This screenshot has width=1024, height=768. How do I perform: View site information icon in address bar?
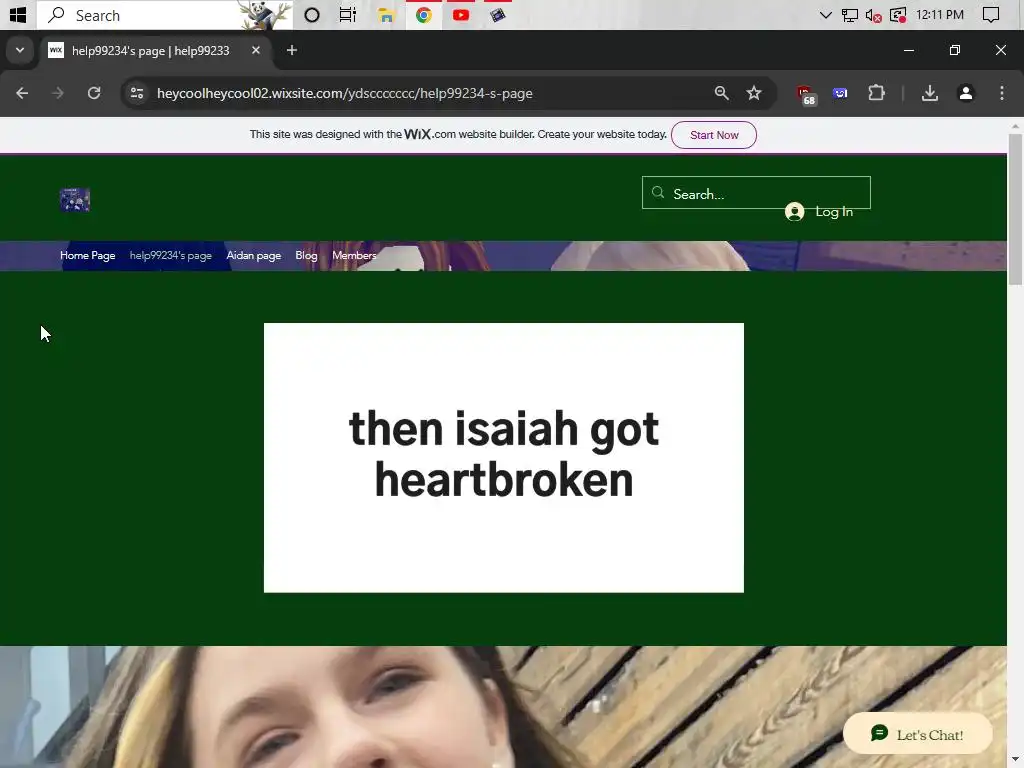coord(136,93)
